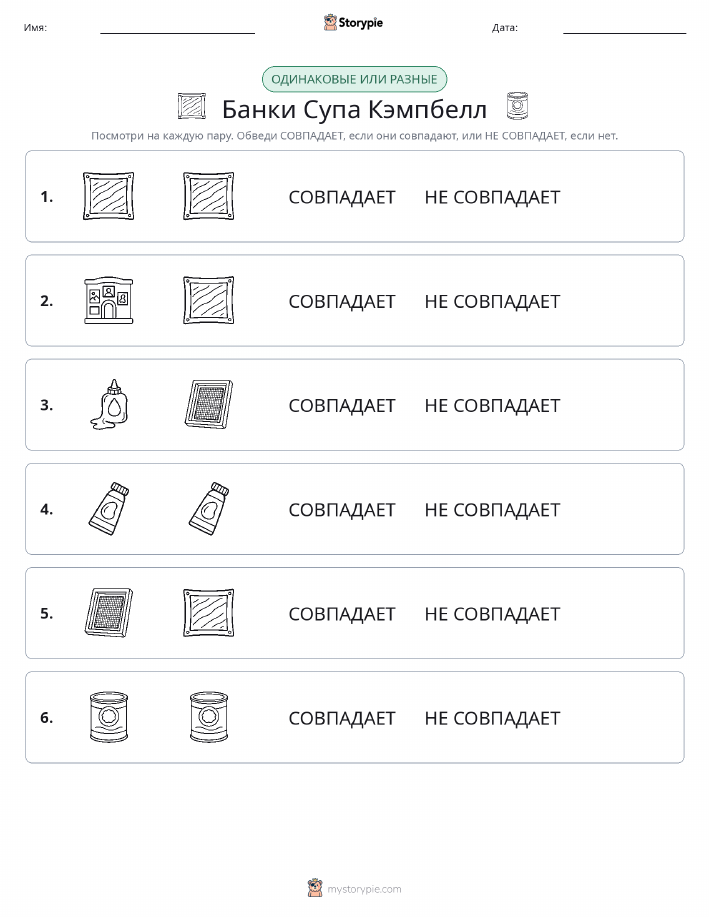Click the canvas icon left of the title
This screenshot has width=709, height=917.
coord(192,106)
